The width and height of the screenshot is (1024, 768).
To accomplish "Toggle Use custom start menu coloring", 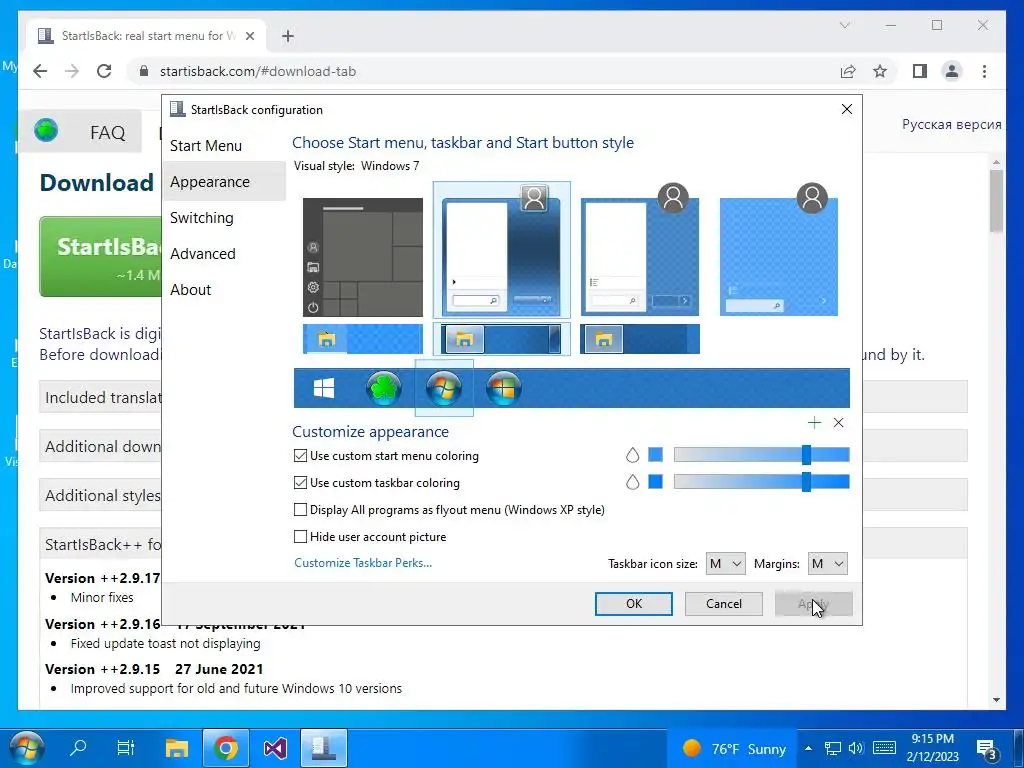I will (x=387, y=456).
